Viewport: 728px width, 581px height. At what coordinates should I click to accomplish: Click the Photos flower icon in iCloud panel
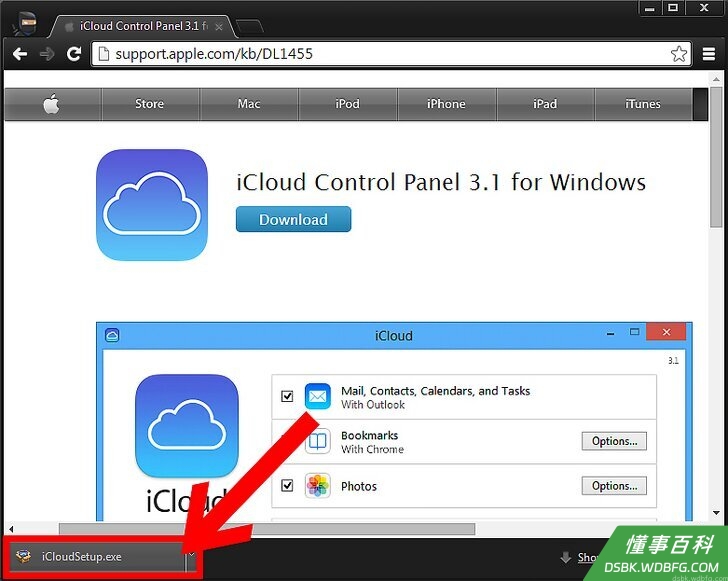click(x=318, y=486)
